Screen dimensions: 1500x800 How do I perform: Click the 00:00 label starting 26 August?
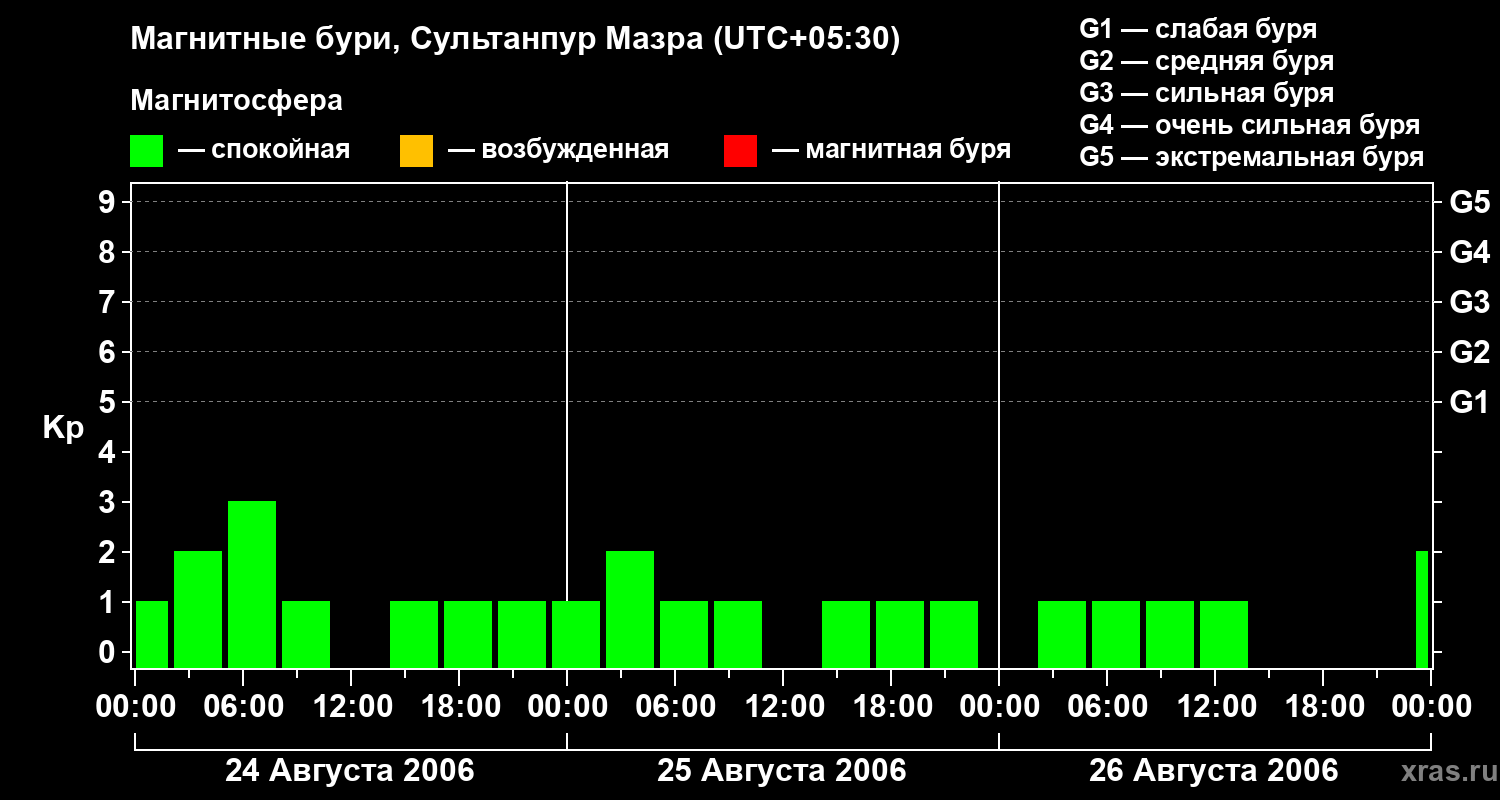999,707
